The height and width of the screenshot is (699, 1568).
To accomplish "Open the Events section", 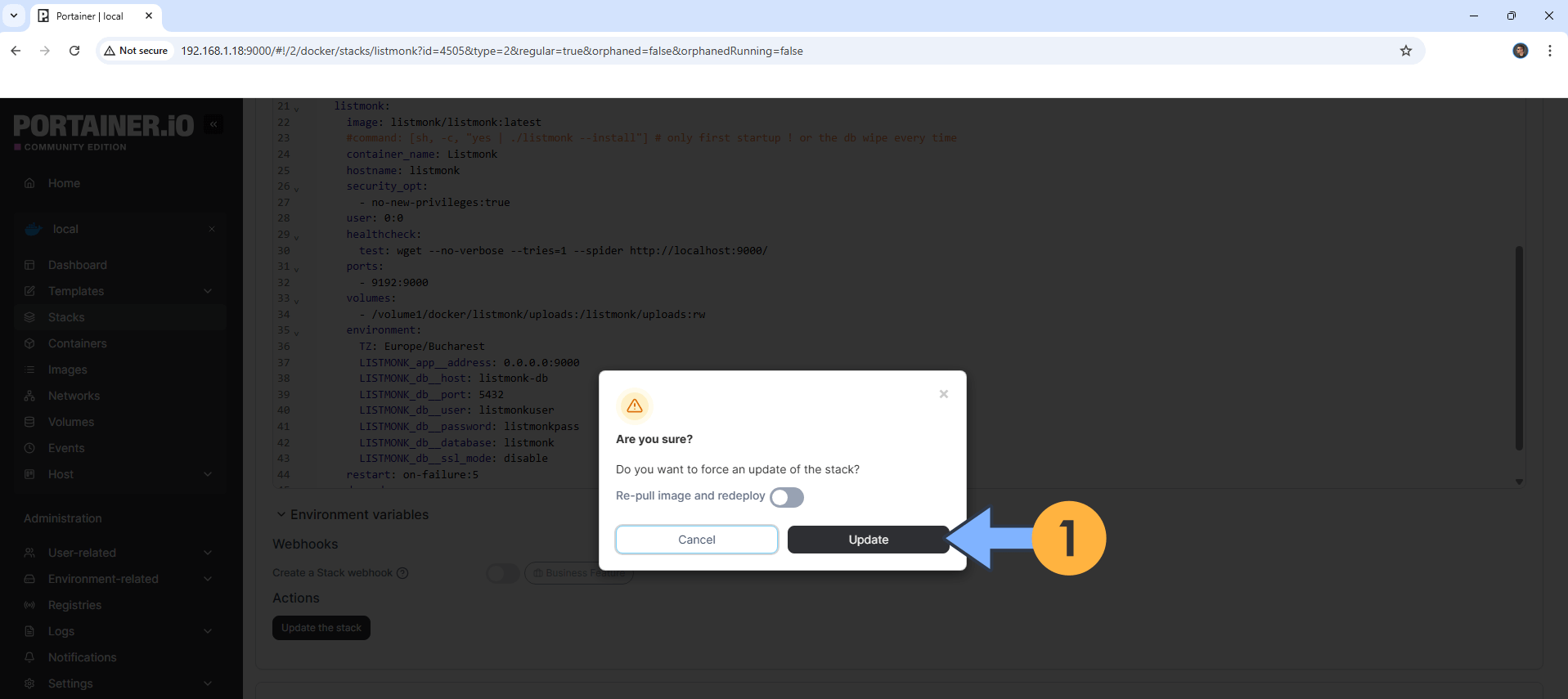I will point(66,448).
